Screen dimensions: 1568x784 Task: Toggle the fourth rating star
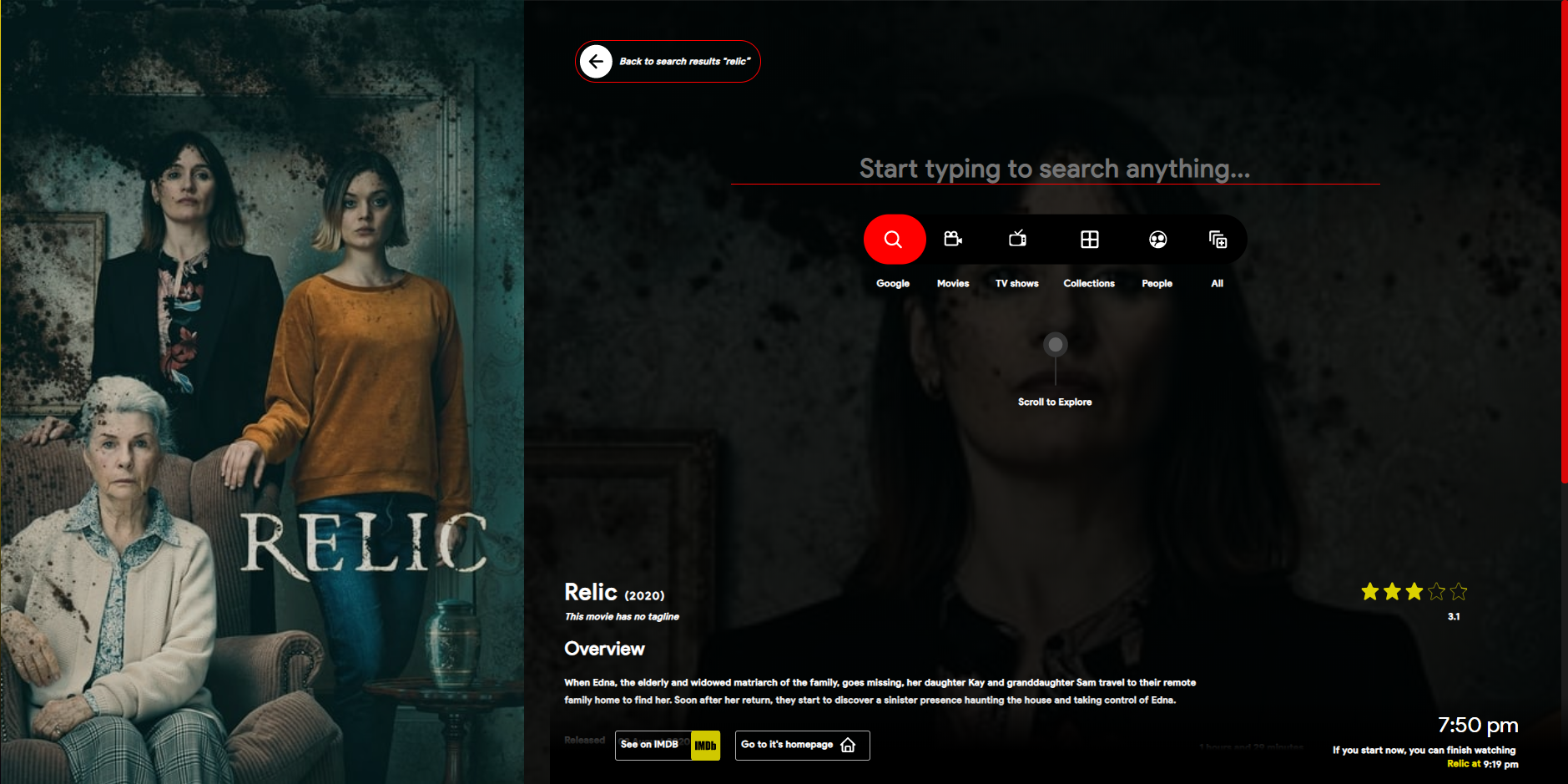click(1436, 591)
